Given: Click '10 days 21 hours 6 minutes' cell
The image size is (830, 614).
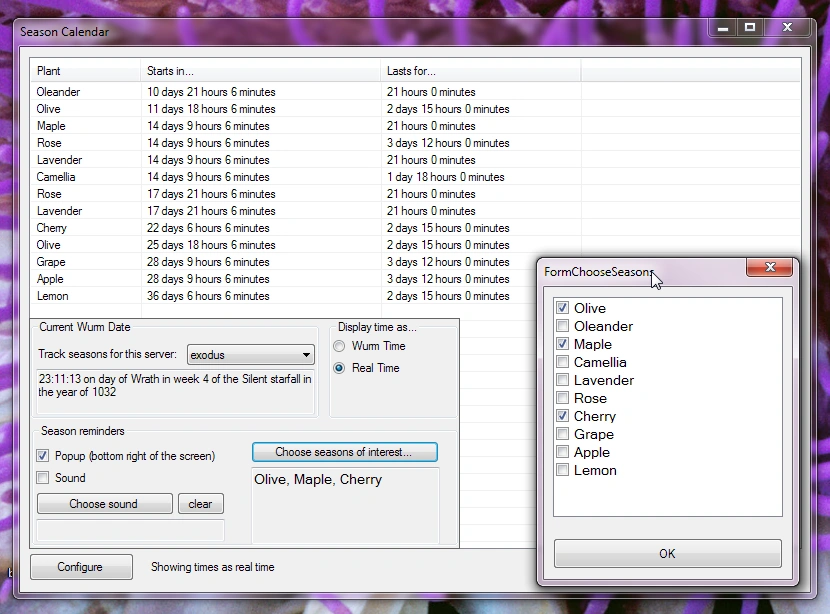Looking at the screenshot, I should coord(211,92).
